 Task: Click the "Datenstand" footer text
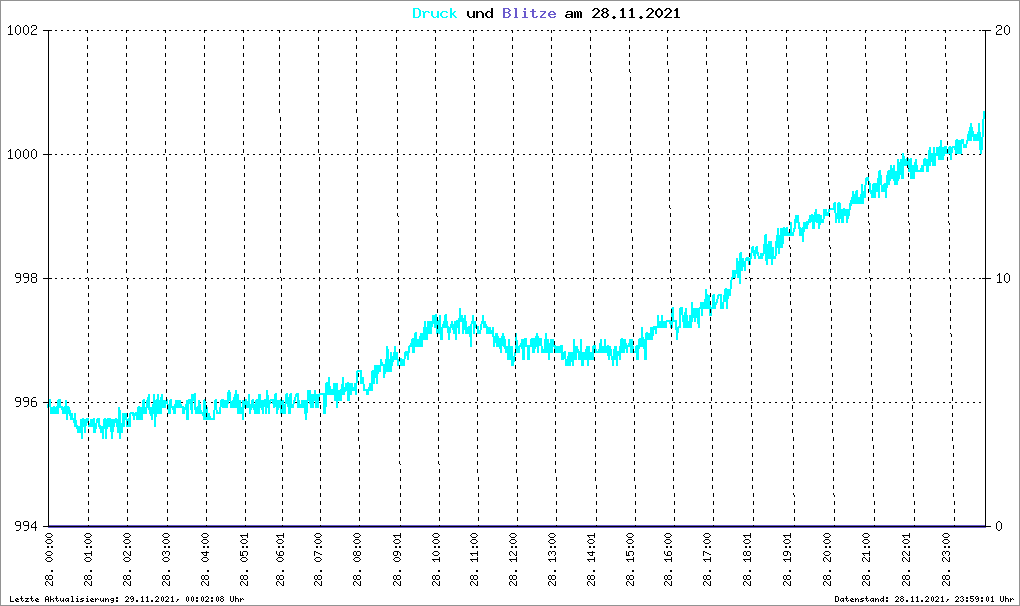924,599
